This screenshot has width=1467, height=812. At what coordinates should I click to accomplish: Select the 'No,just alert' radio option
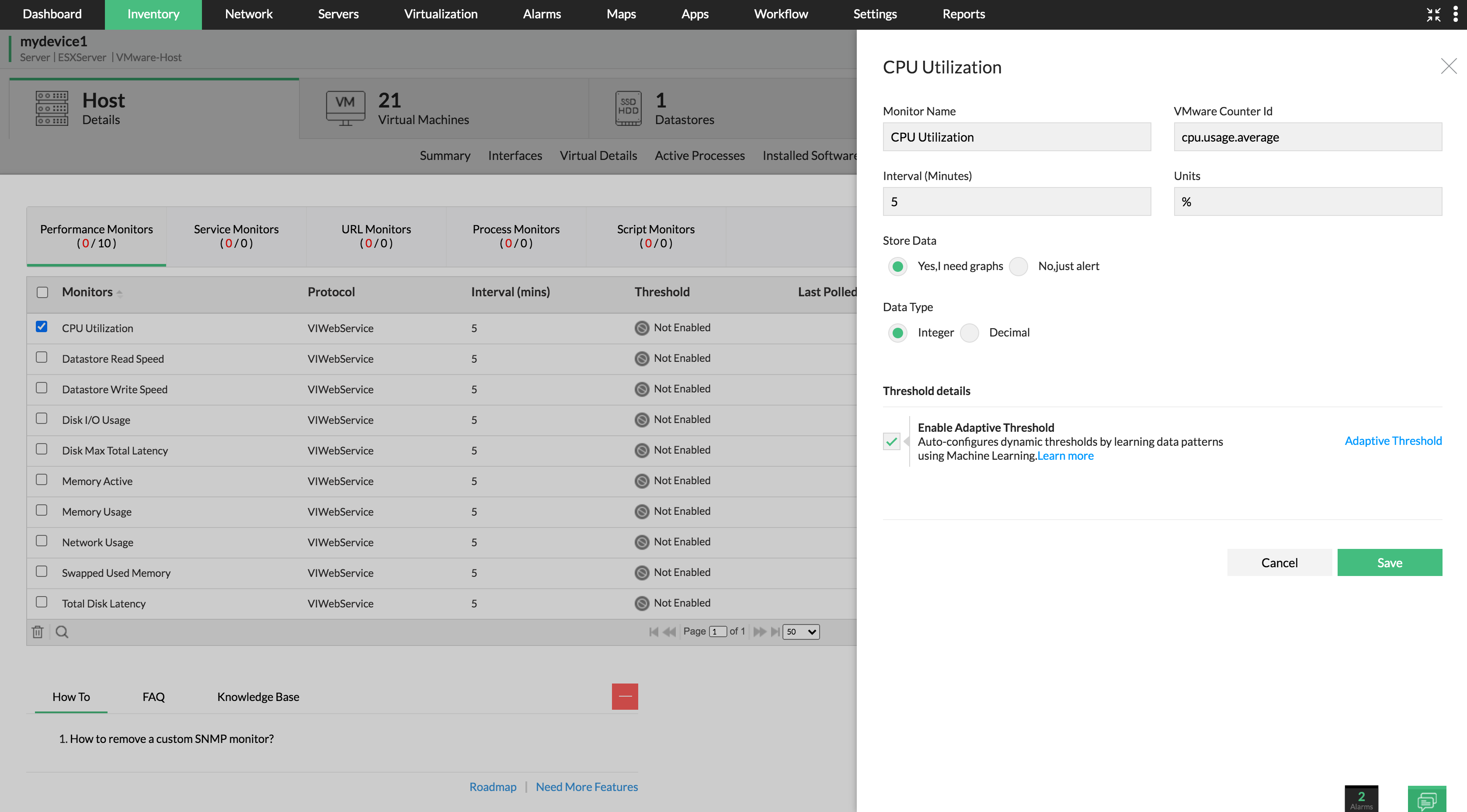click(1018, 267)
